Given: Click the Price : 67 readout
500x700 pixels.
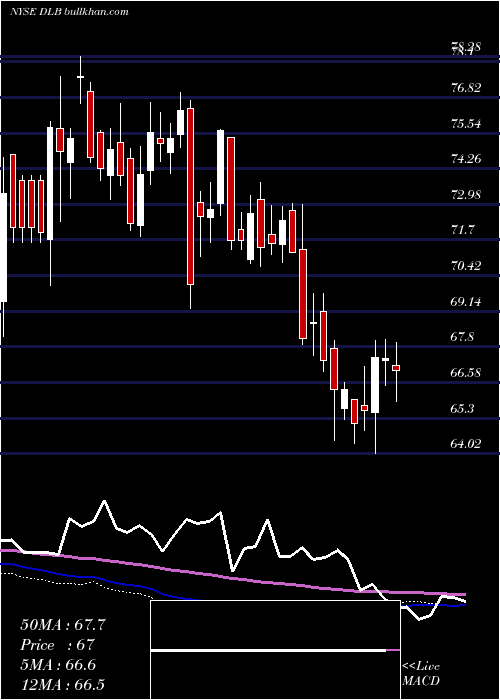Looking at the screenshot, I should [x=58, y=645].
